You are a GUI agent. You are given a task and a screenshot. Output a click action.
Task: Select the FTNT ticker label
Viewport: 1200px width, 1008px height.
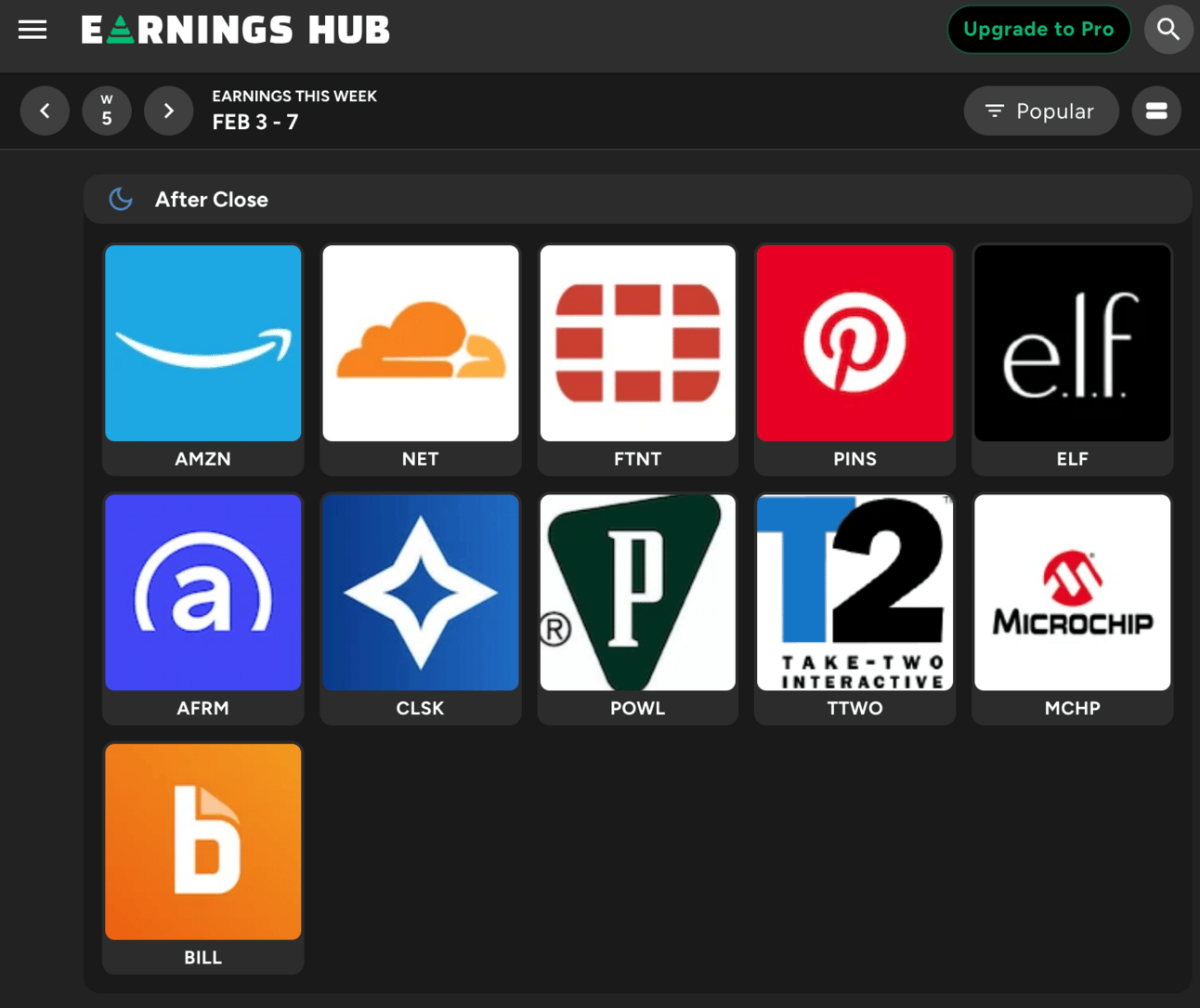point(638,459)
